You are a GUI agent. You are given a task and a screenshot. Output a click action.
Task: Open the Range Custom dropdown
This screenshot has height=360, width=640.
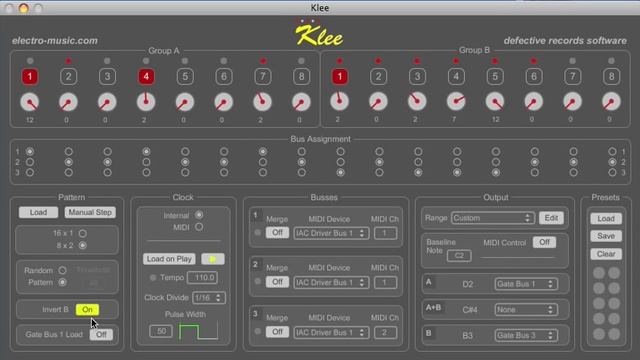[493, 218]
